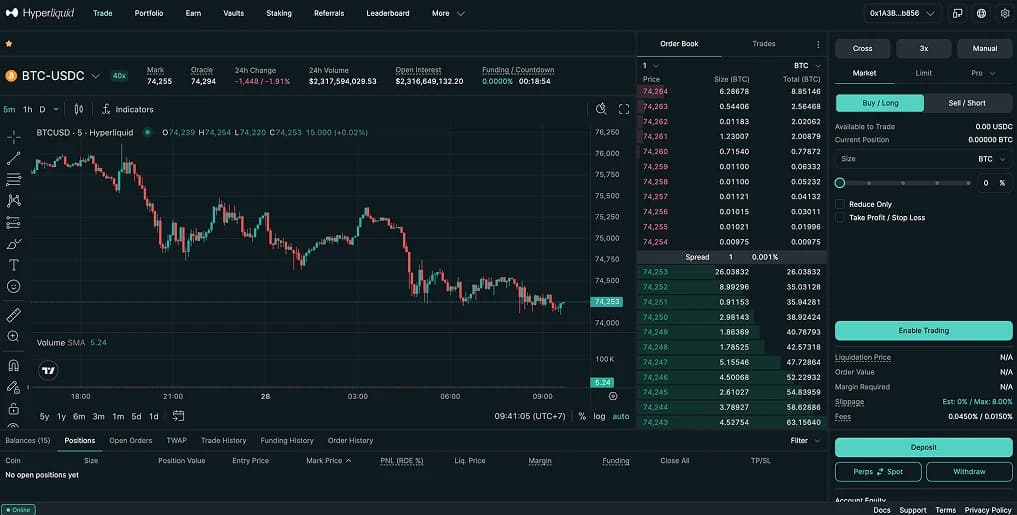Click the Enable Trading button
Screen dimensions: 1017x515
924,331
